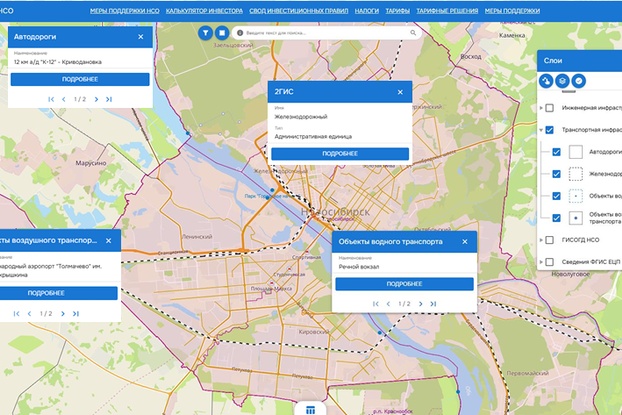622x415 pixels.
Task: Enable ГИСОГД НСО layer checkbox
Action: coord(549,240)
